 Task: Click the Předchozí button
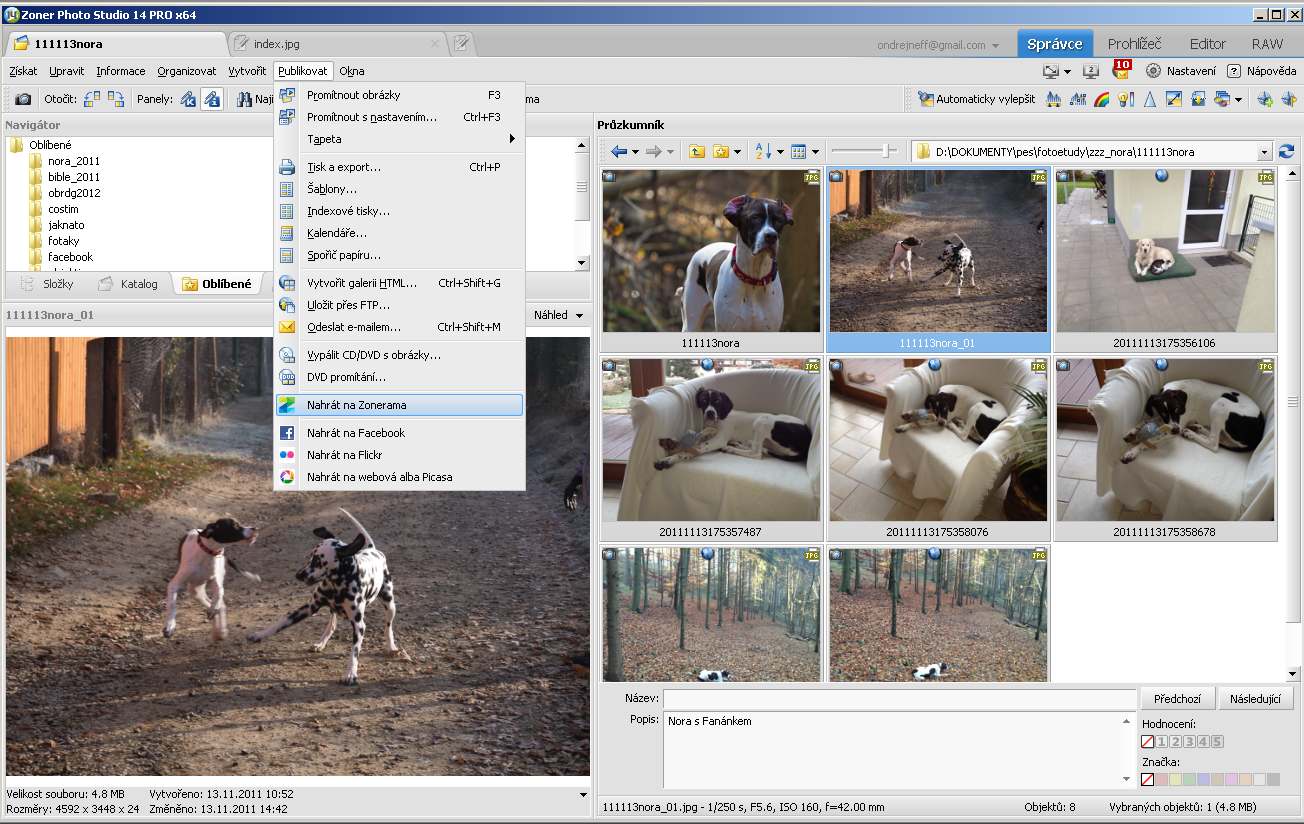tap(1178, 699)
